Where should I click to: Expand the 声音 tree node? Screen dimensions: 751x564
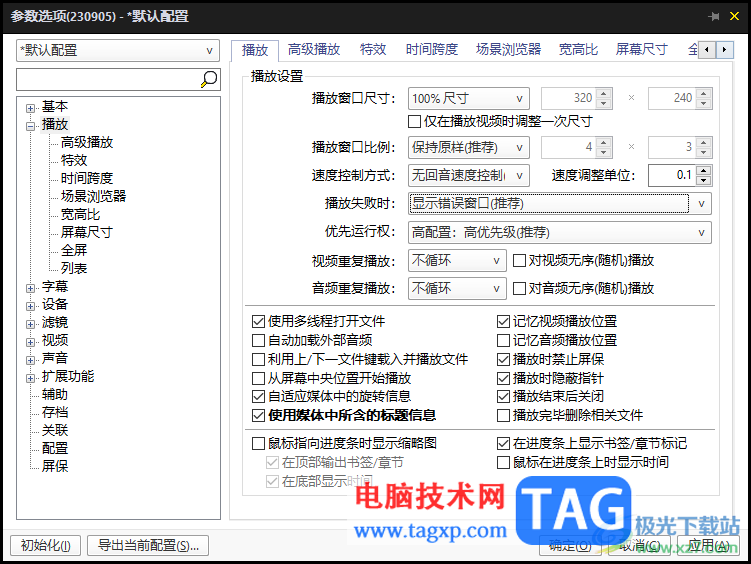(x=31, y=360)
